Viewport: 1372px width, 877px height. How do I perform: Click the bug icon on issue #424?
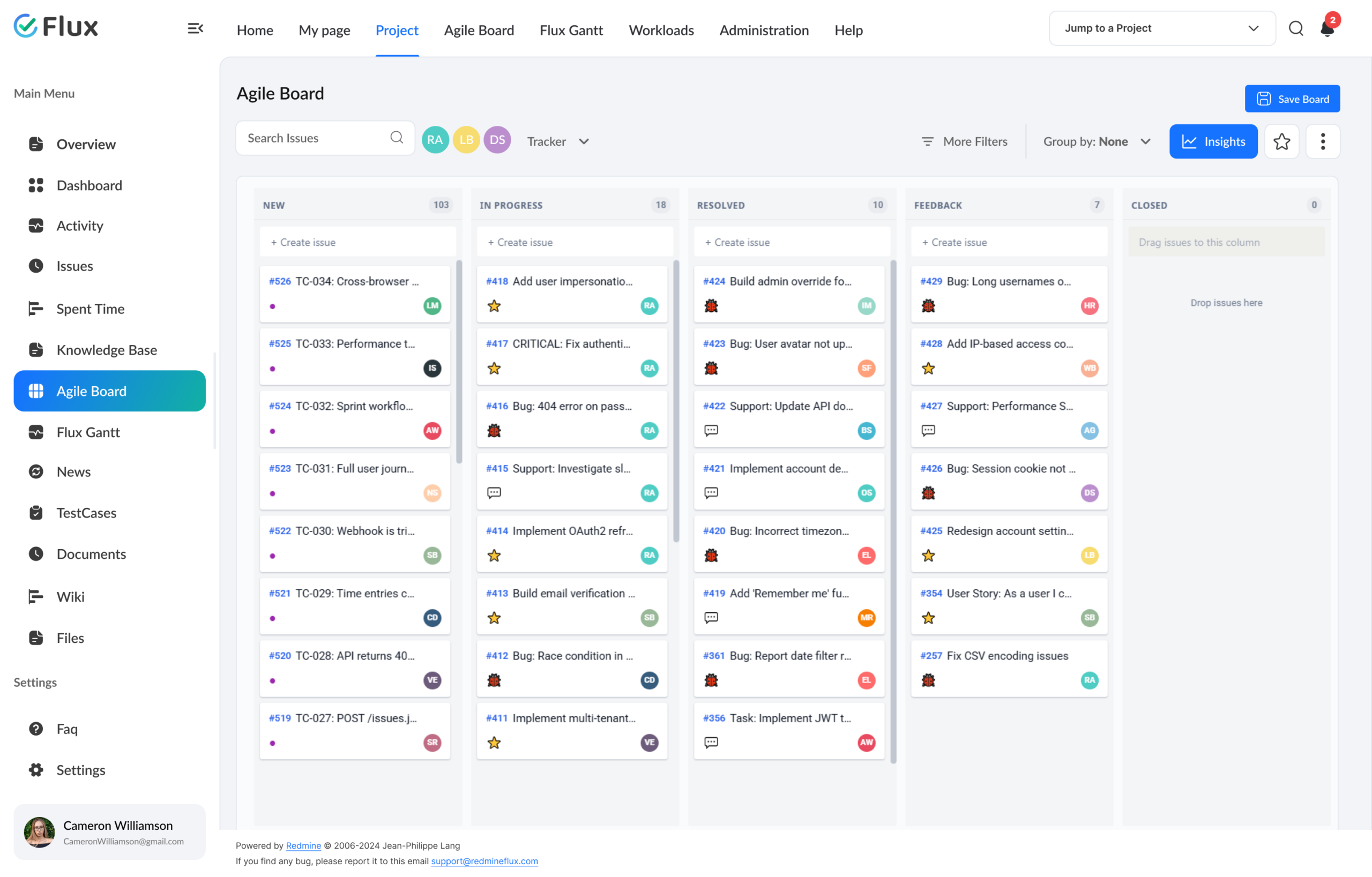coord(711,306)
